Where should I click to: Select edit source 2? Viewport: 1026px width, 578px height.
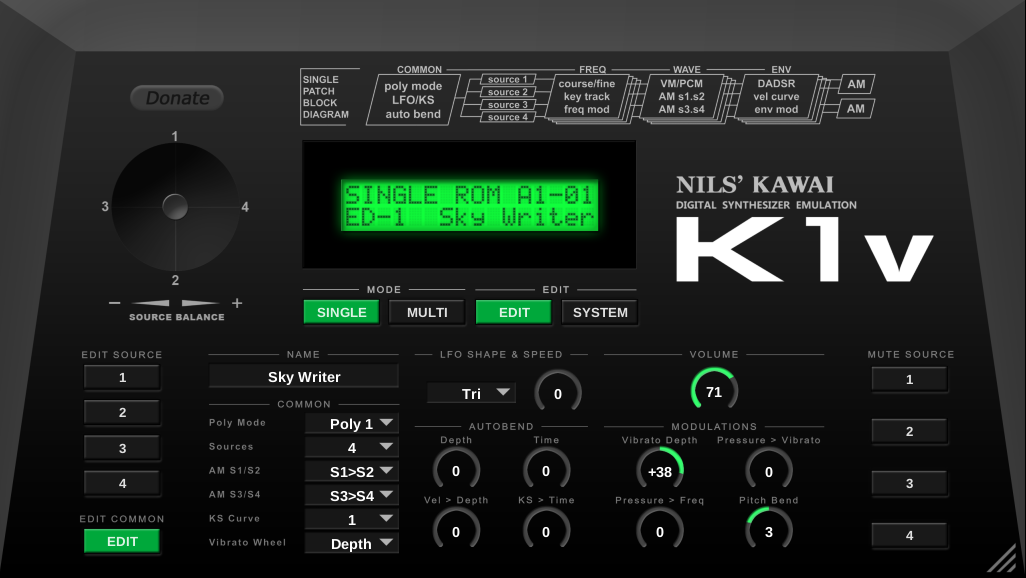[x=122, y=412]
